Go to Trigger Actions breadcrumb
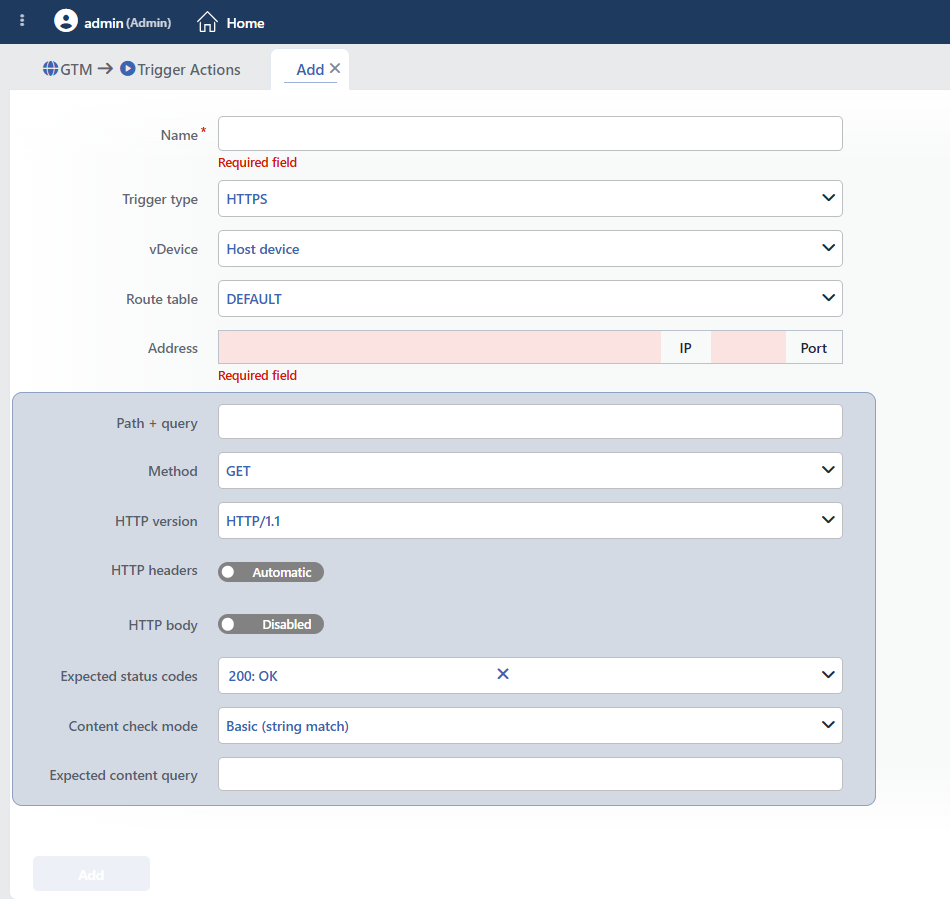The height and width of the screenshot is (899, 950). [x=188, y=70]
